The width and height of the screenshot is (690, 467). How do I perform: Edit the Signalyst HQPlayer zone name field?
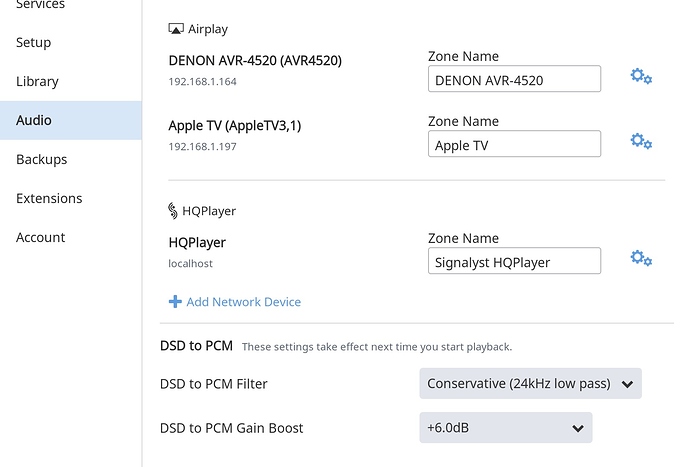[x=514, y=261]
